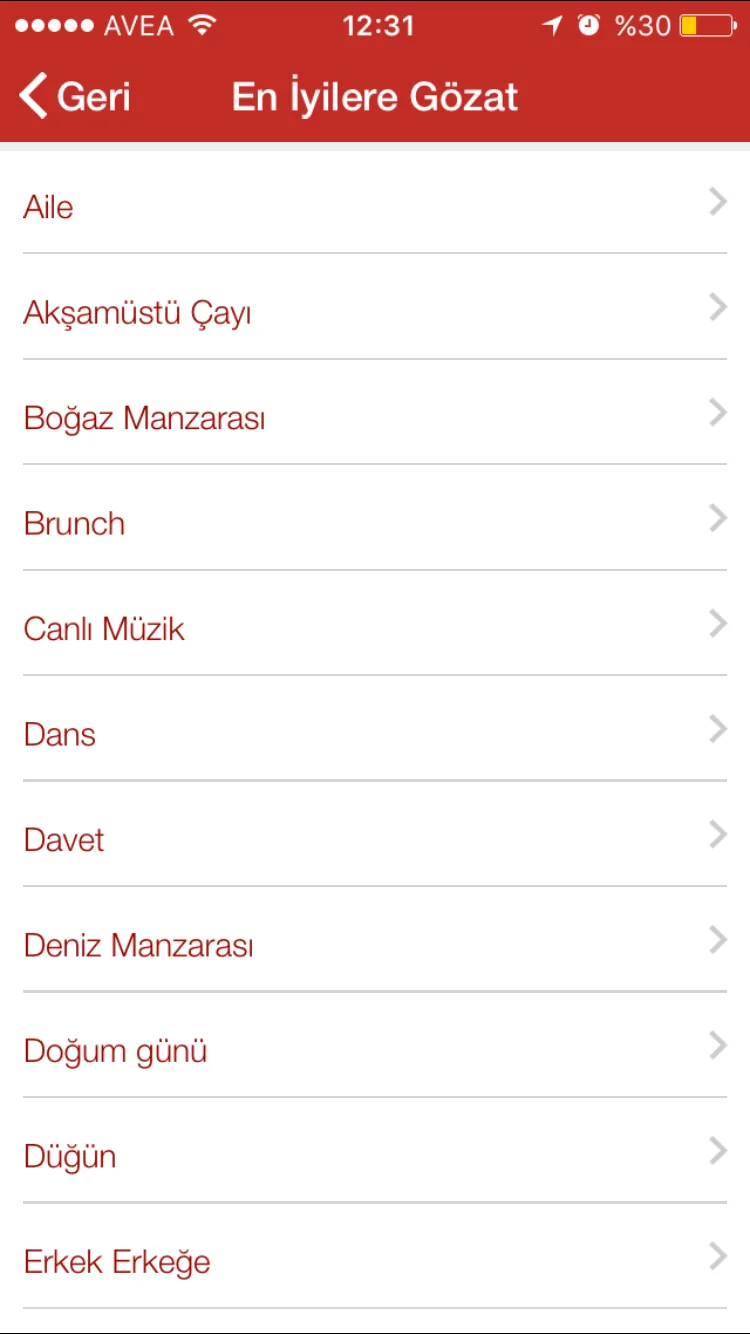Open the Akşamüstü Çayı category
The image size is (750, 1334).
(138, 313)
